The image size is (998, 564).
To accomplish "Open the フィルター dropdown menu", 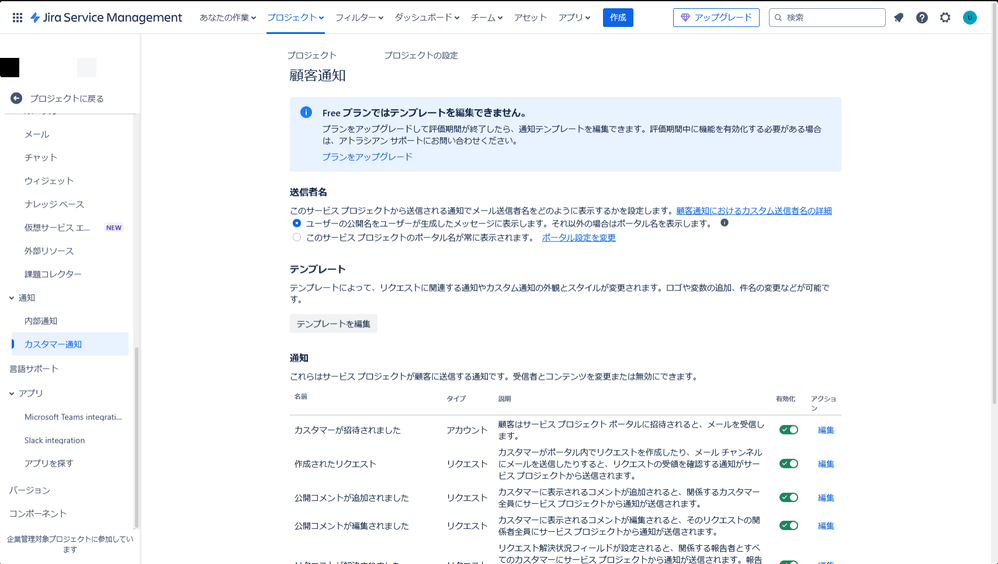I will pyautogui.click(x=359, y=18).
